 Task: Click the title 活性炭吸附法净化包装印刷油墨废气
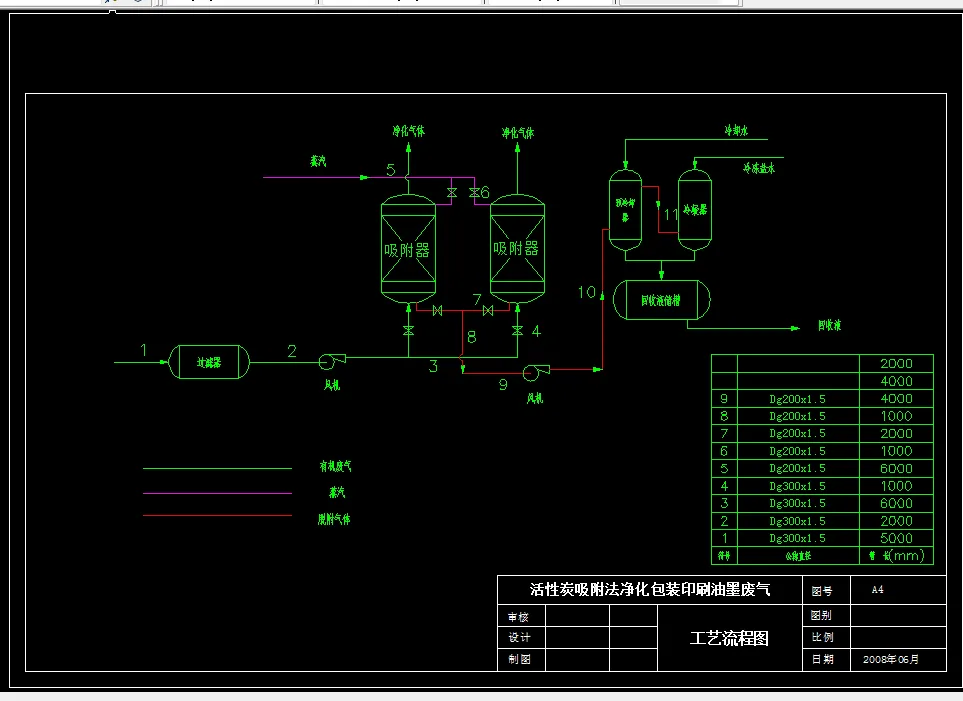[650, 590]
